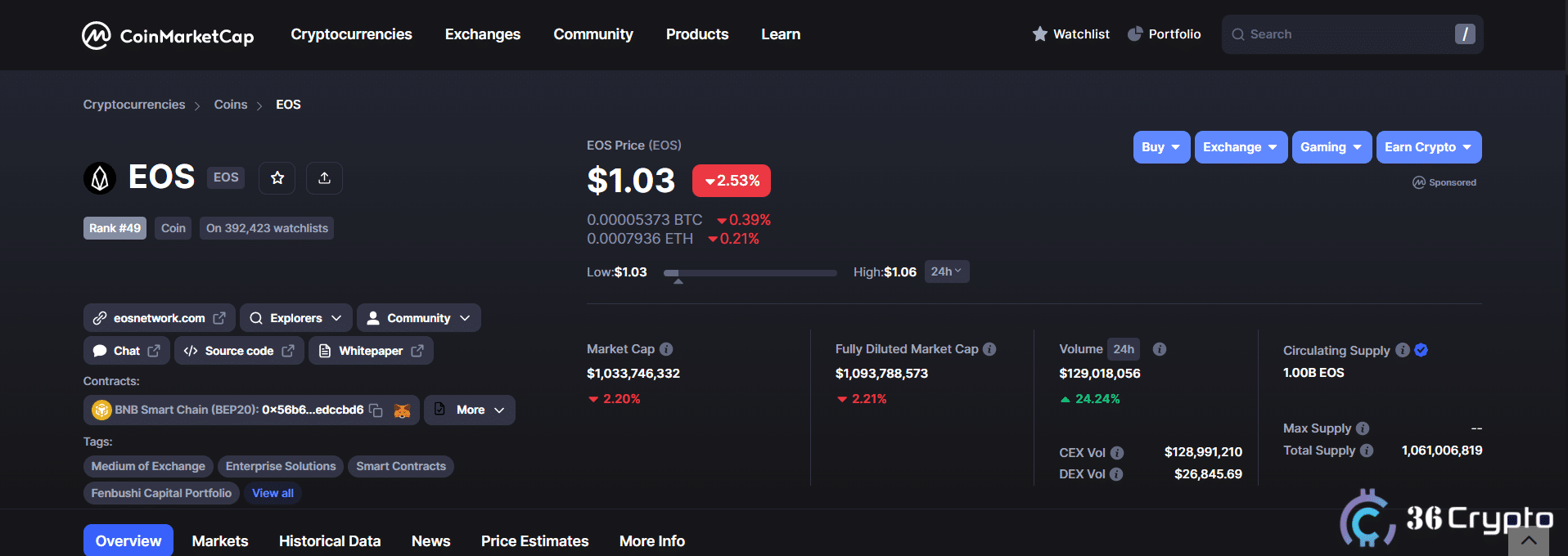
Task: Open the Community top menu
Action: [593, 34]
